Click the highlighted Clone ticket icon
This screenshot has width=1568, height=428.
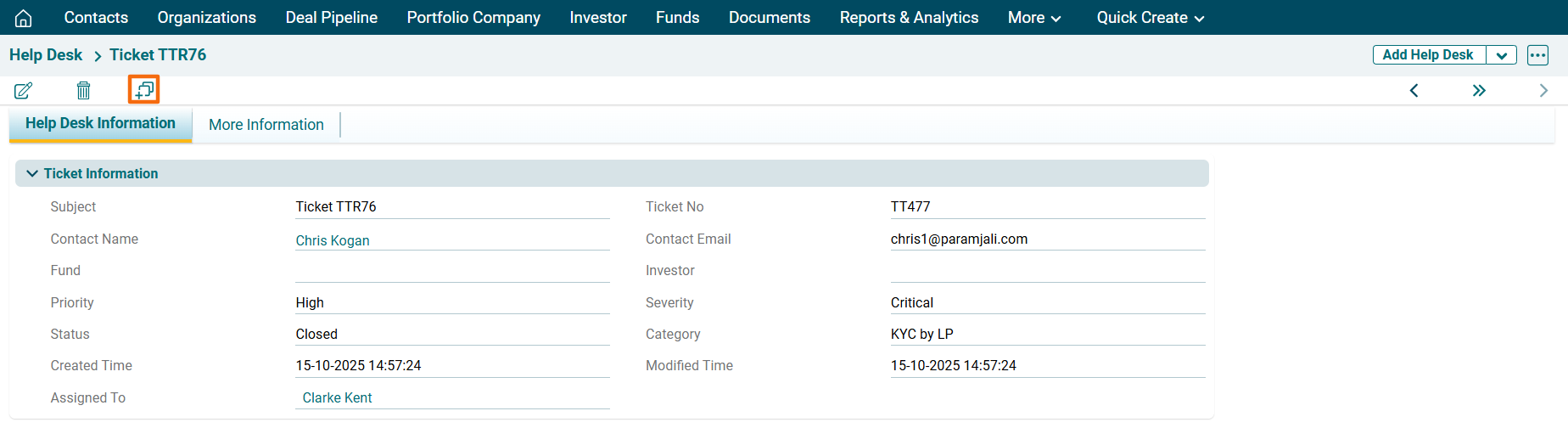coord(144,89)
